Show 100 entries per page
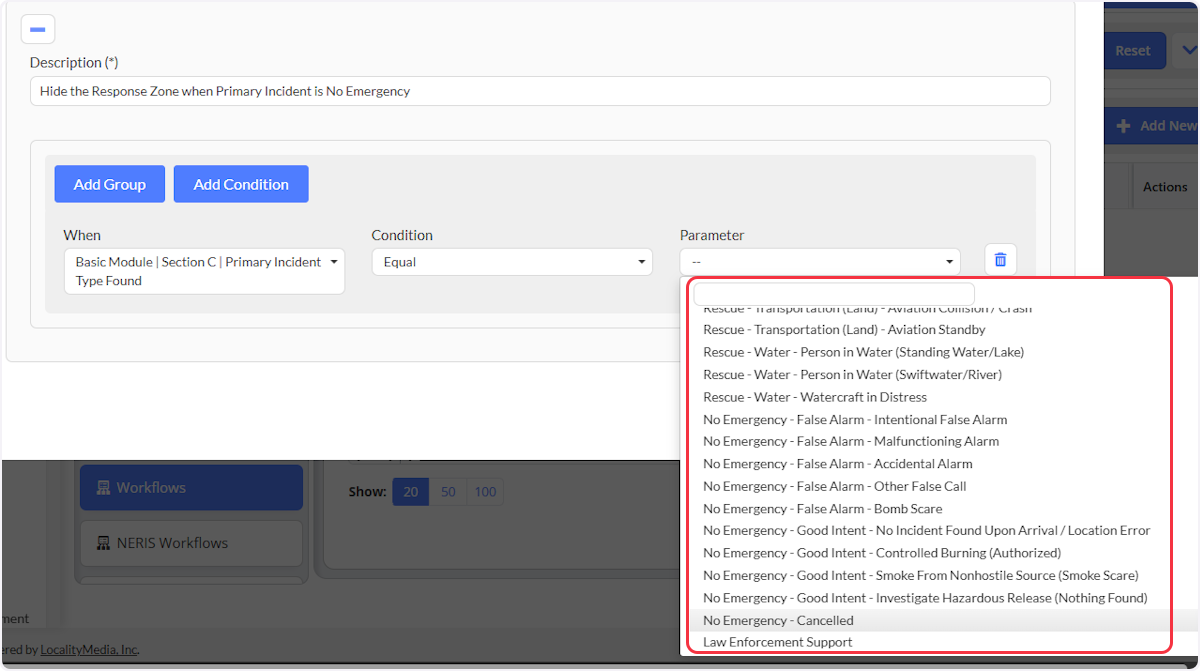 (x=485, y=492)
